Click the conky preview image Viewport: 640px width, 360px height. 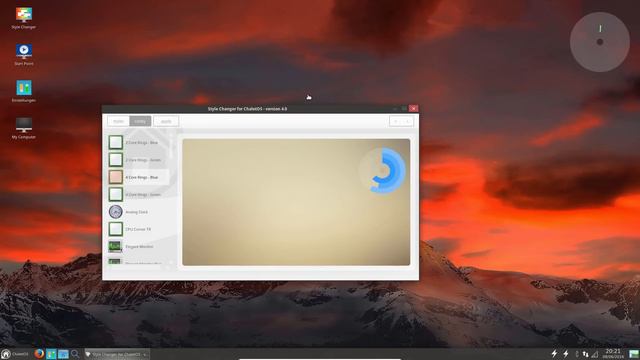pos(296,202)
